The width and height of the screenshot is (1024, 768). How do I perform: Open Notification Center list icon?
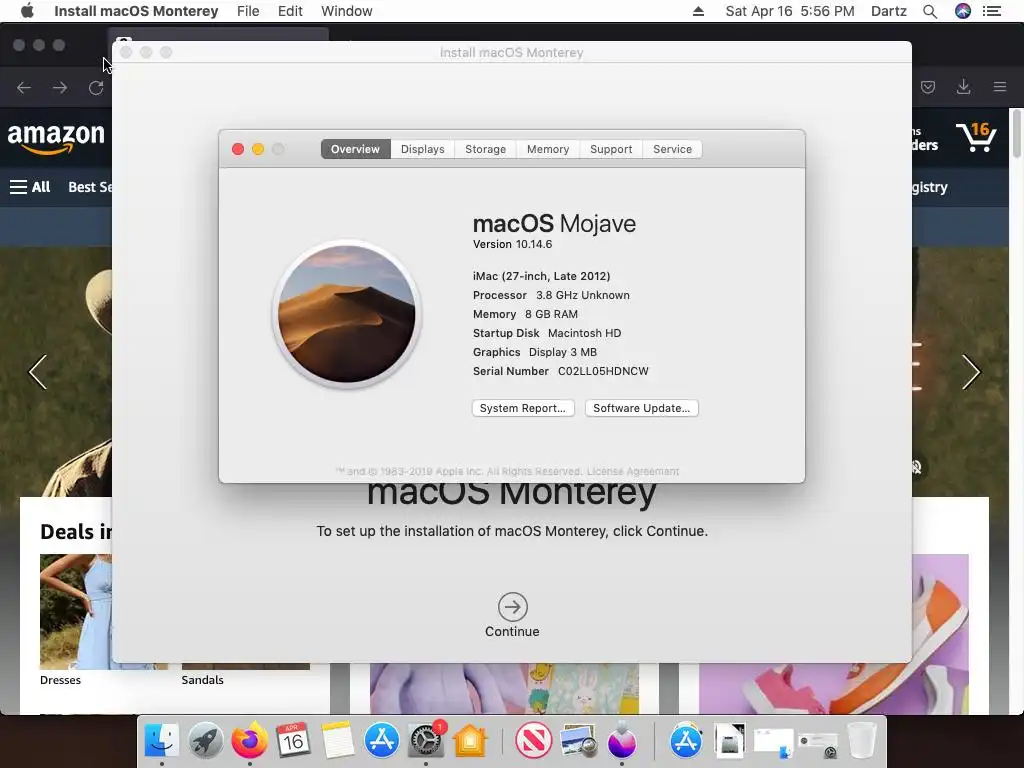(x=992, y=11)
